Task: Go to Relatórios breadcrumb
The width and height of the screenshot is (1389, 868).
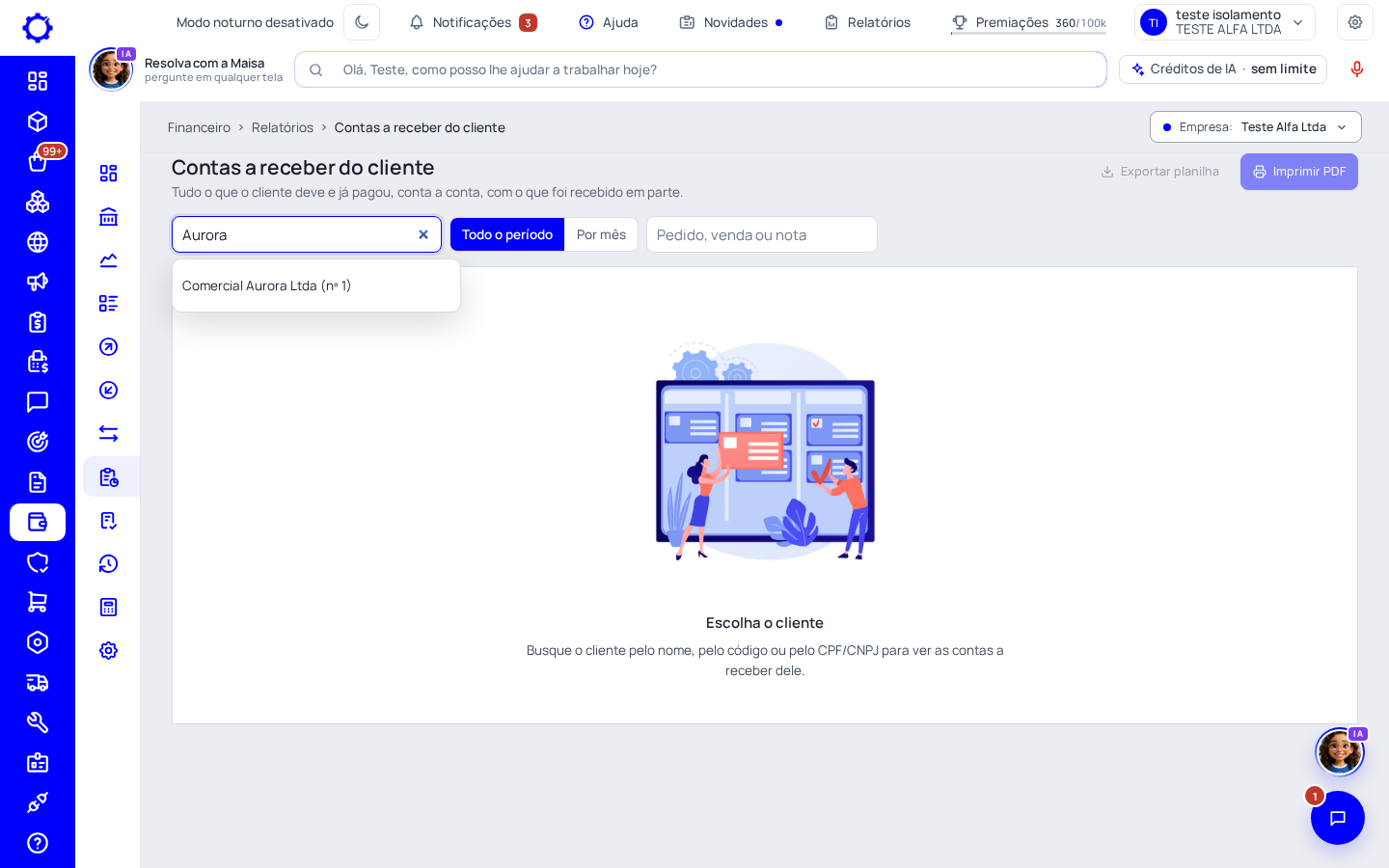Action: (x=283, y=127)
